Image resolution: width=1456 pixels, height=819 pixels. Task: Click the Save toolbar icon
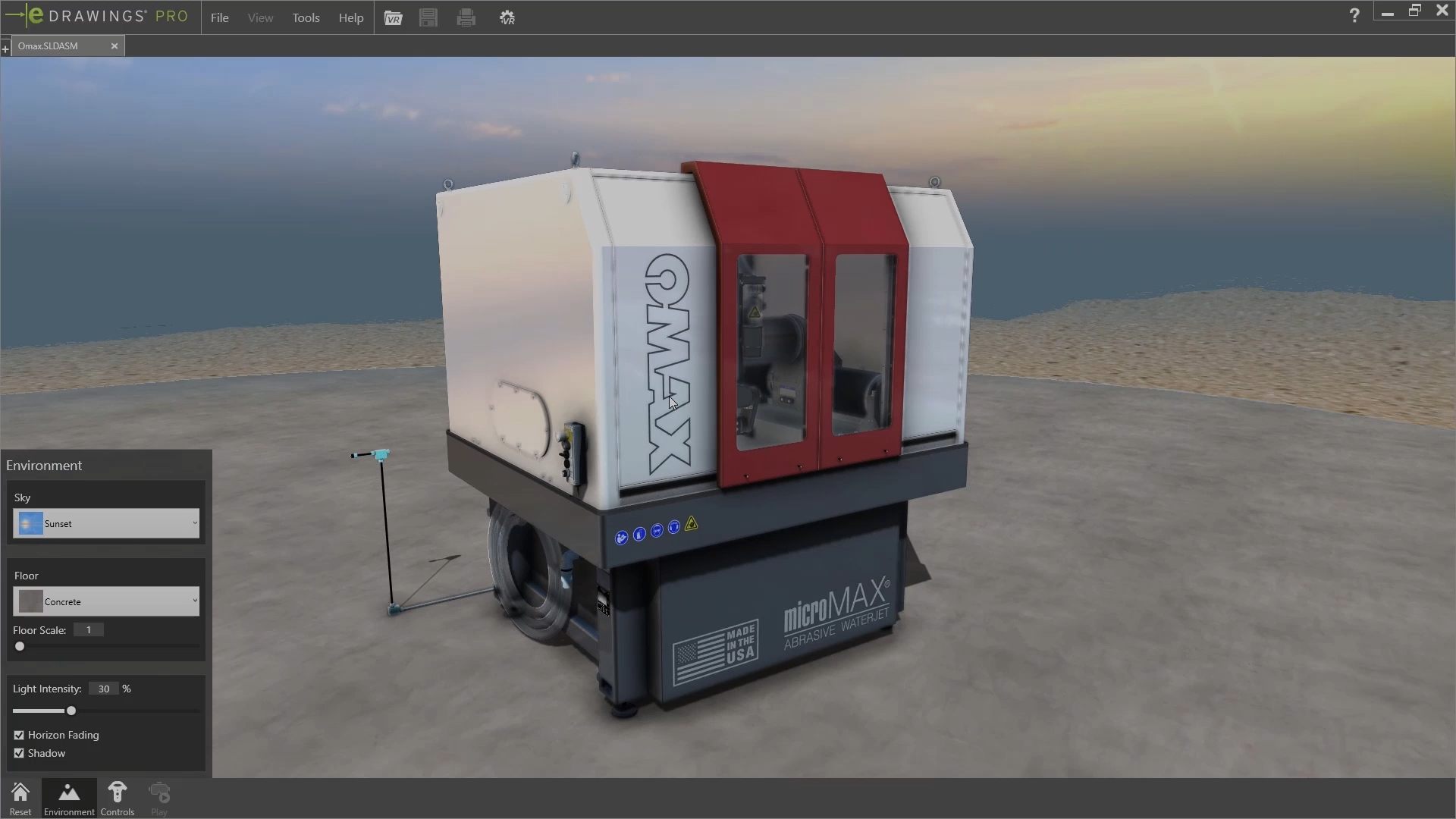428,17
